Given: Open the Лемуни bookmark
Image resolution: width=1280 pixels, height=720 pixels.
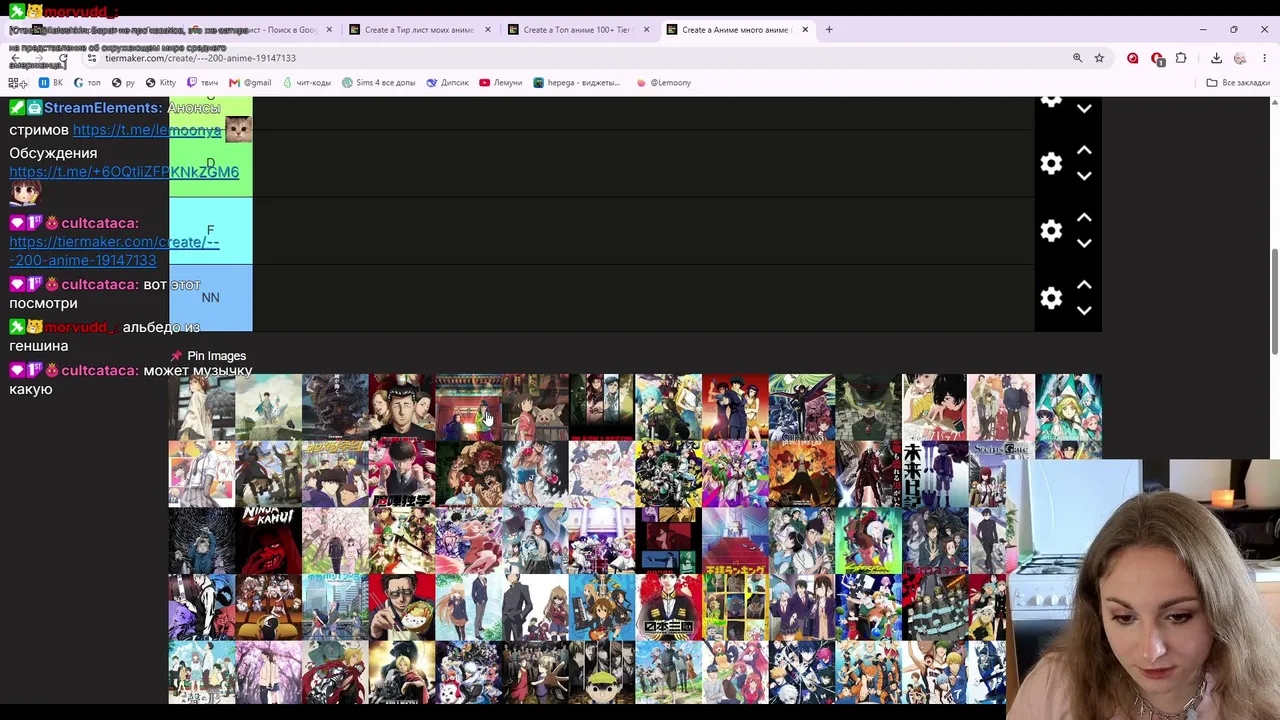Looking at the screenshot, I should coord(500,83).
